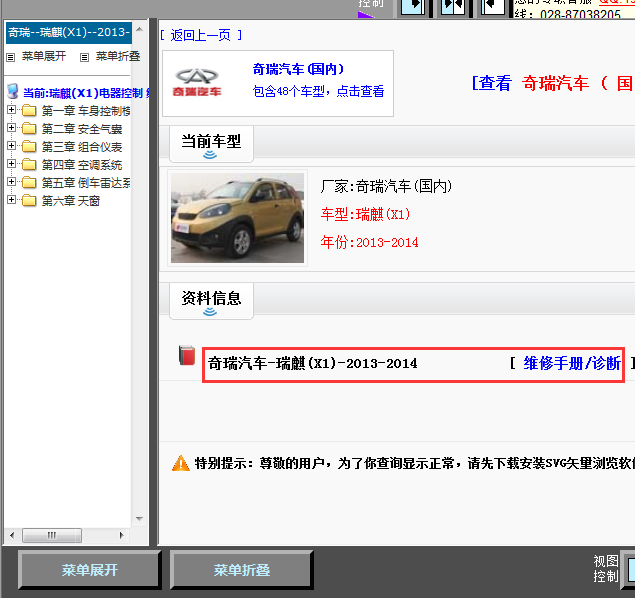The width and height of the screenshot is (635, 598).
Task: Select the 资料信息 tab header
Action: (x=211, y=301)
